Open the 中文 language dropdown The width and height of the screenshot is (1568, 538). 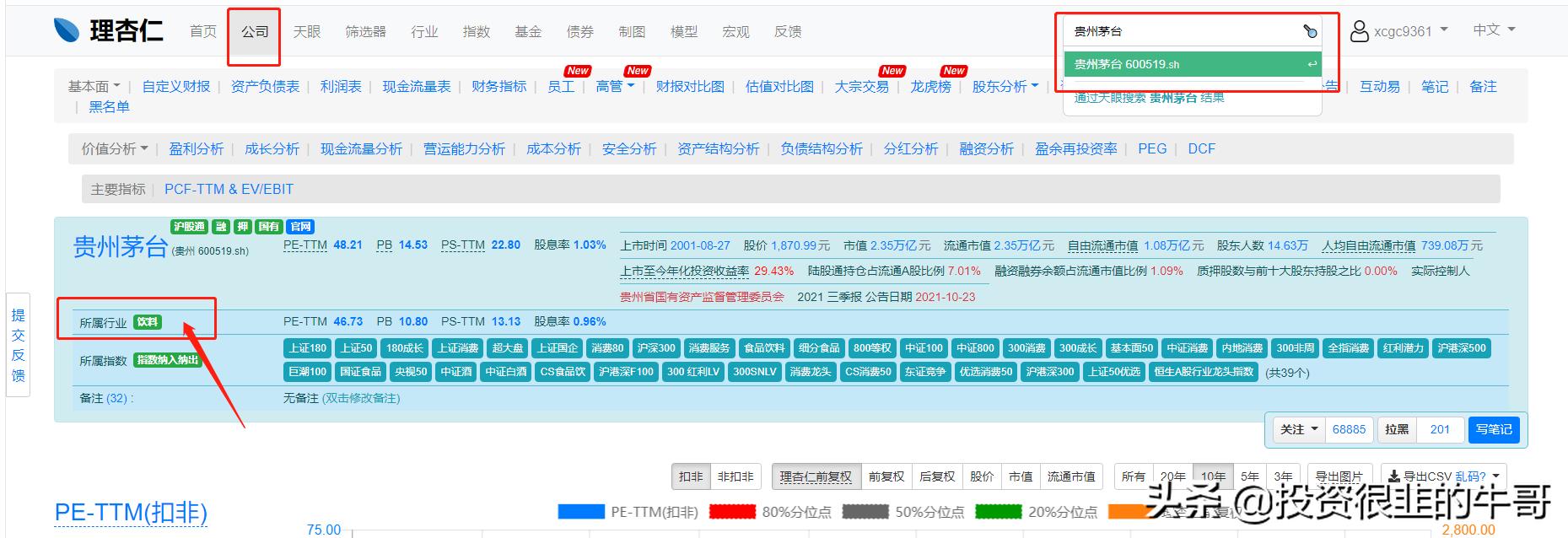pos(1494,30)
